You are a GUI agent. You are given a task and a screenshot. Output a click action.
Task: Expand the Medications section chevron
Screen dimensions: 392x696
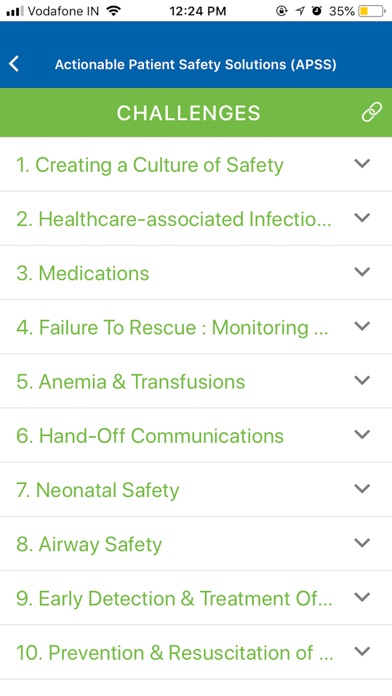coord(362,272)
